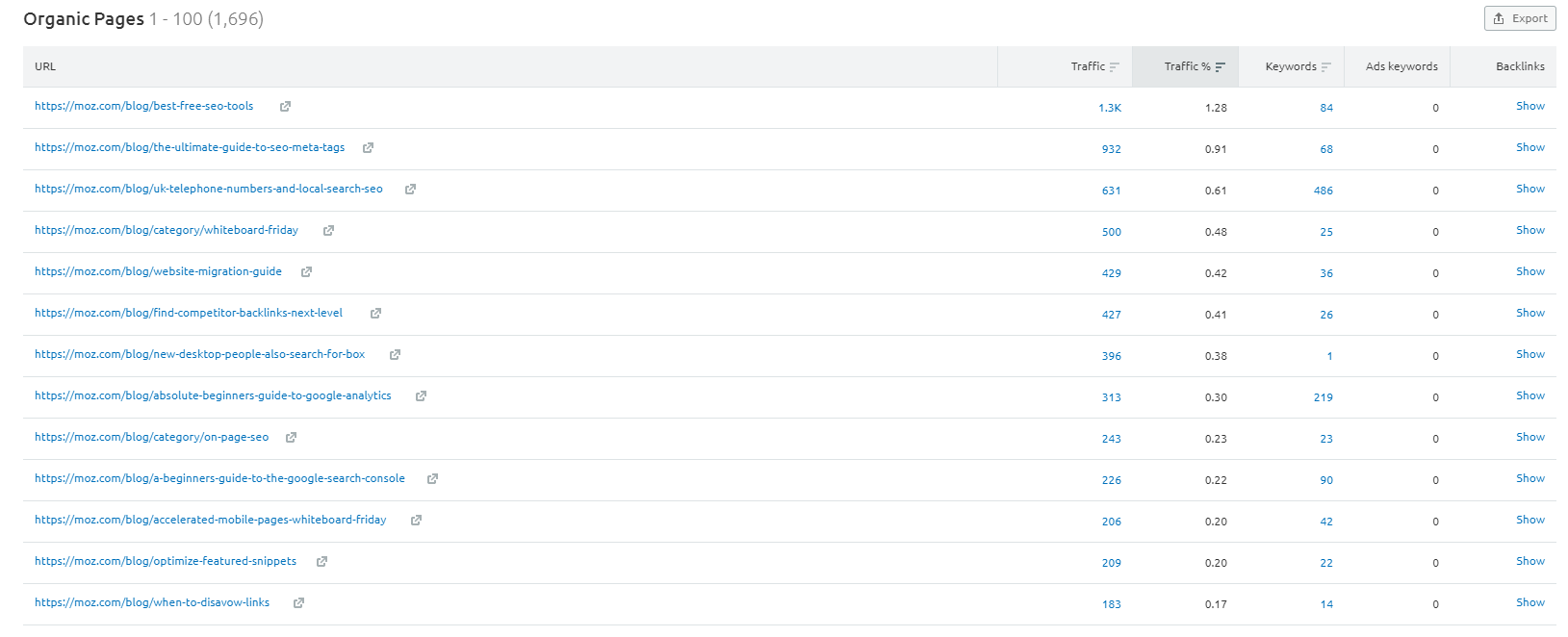The image size is (1568, 637).
Task: Click the Backlinks column header
Action: pos(1520,66)
